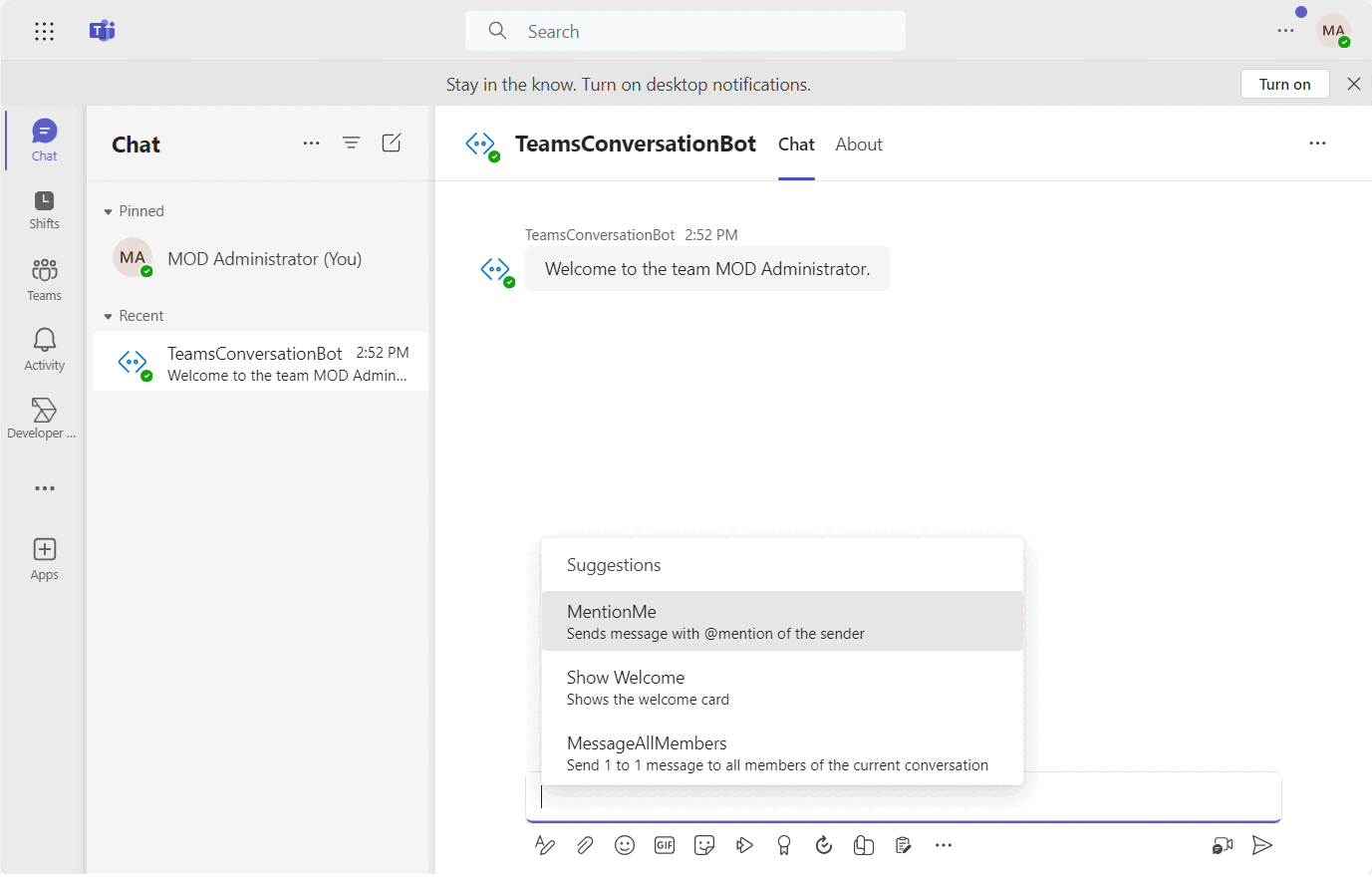Choose Show Welcome suggestion
This screenshot has width=1372, height=878.
782,687
